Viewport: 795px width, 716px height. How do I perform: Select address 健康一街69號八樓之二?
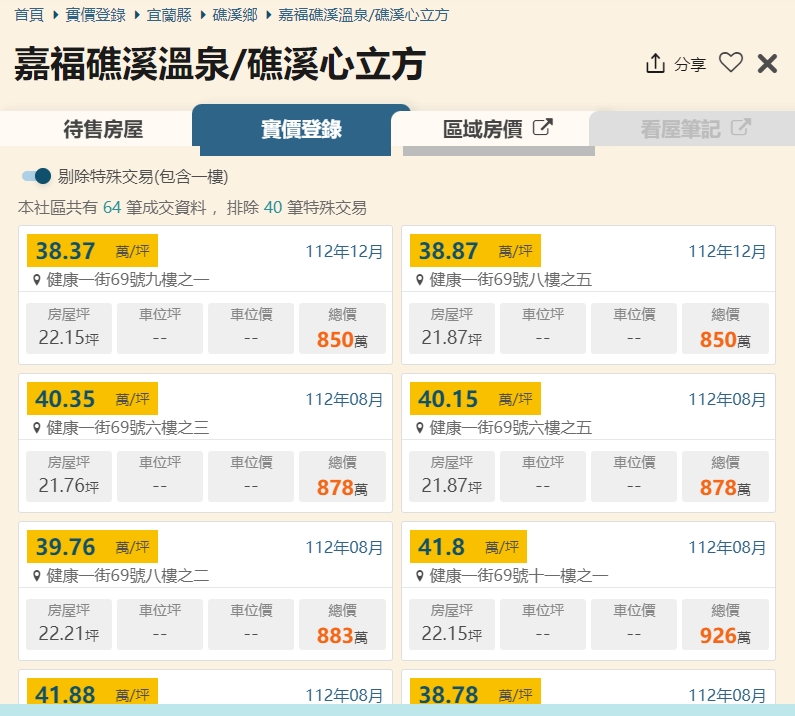[x=128, y=576]
